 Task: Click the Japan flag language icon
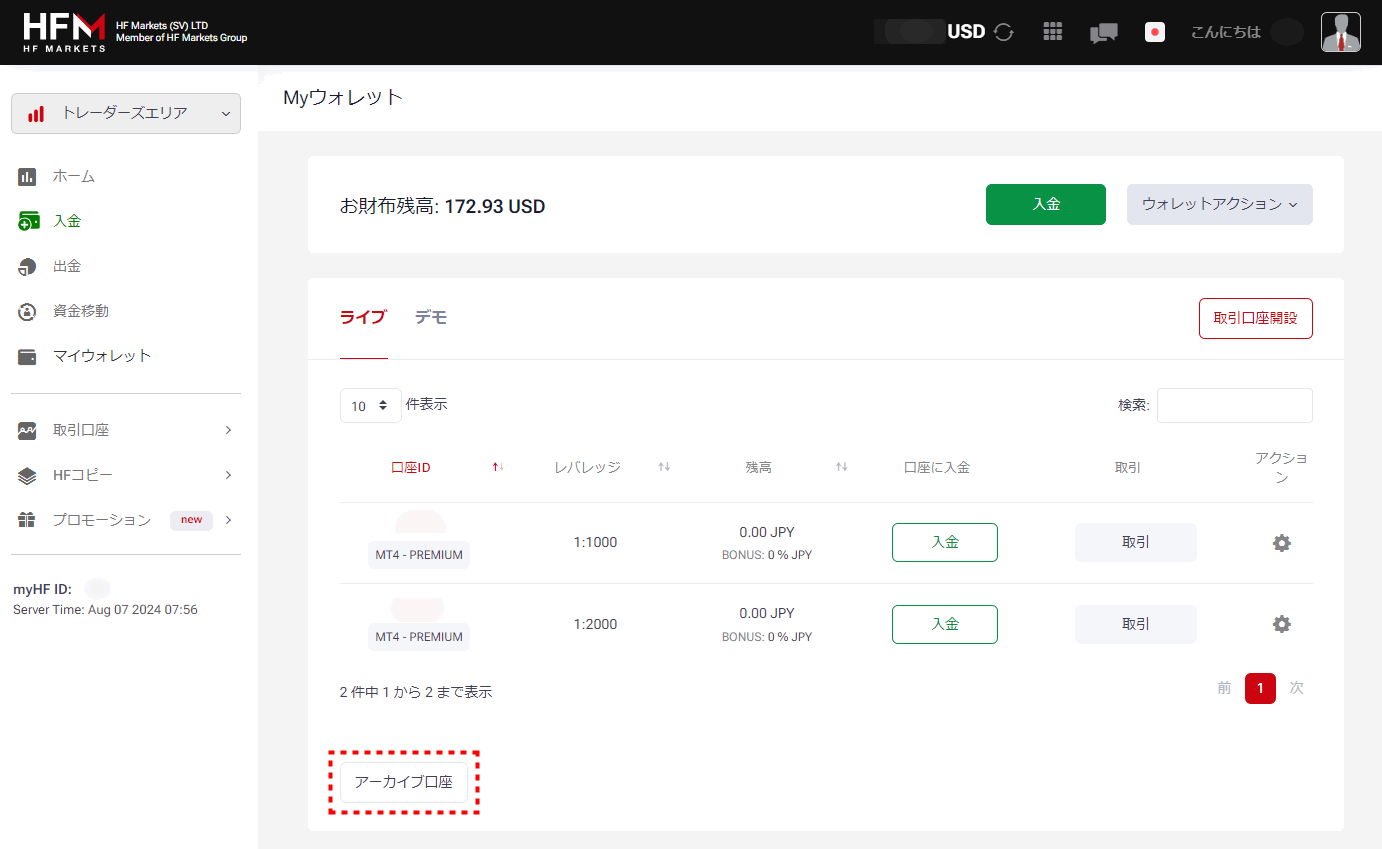1155,32
